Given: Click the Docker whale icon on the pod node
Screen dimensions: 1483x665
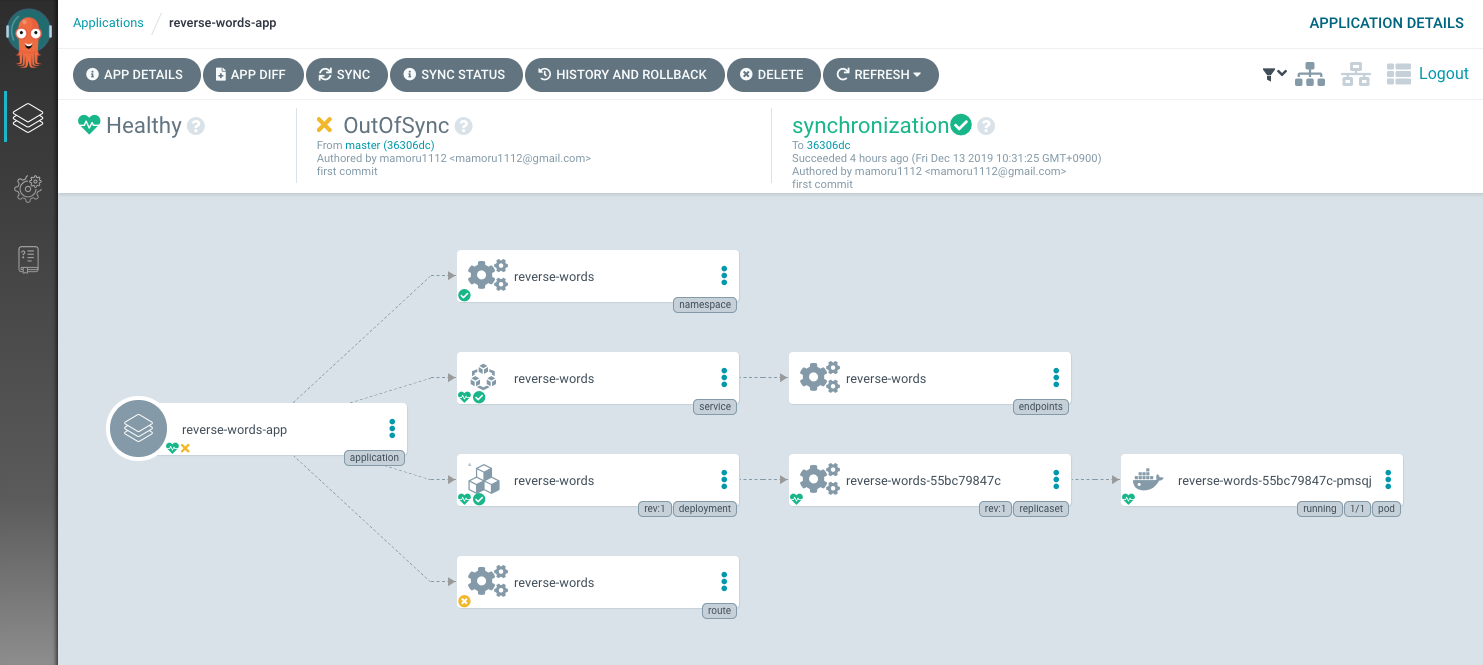Looking at the screenshot, I should [x=1146, y=478].
